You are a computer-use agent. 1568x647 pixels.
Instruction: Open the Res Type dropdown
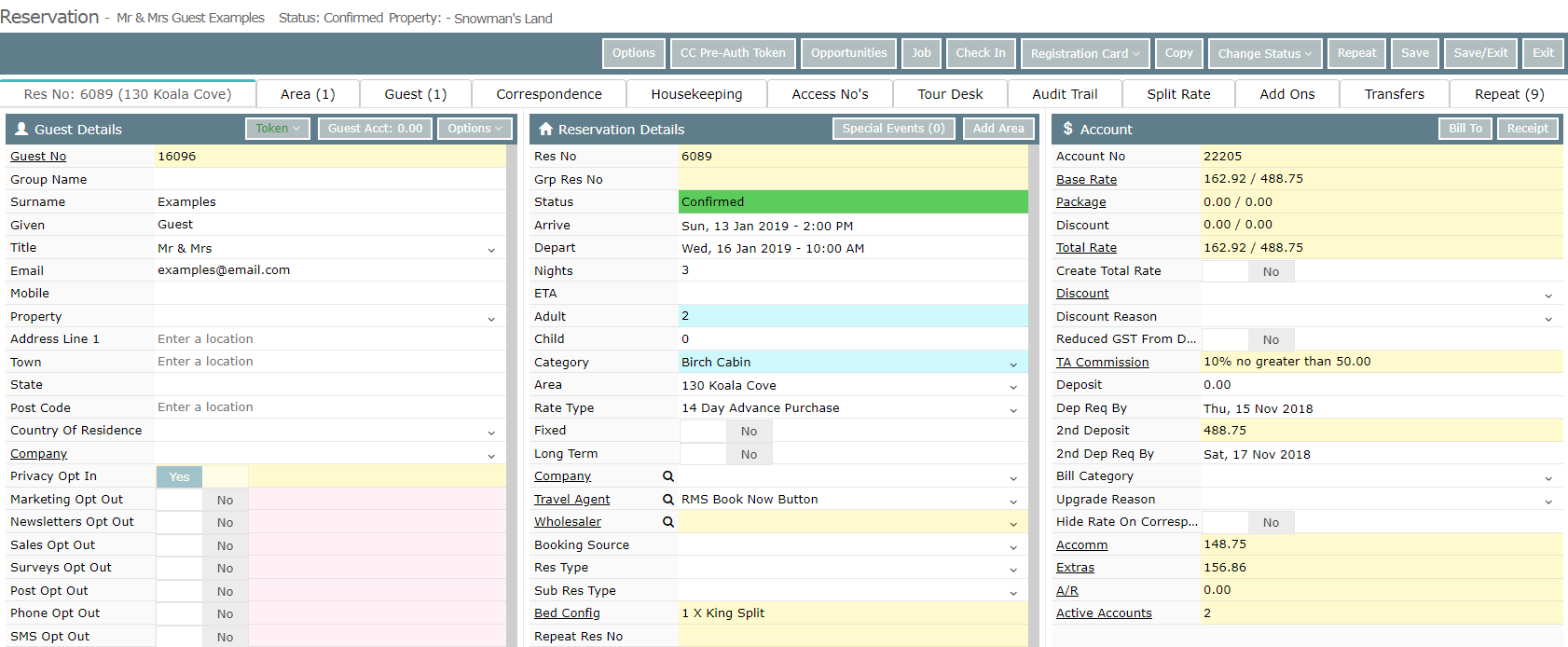pos(1013,570)
